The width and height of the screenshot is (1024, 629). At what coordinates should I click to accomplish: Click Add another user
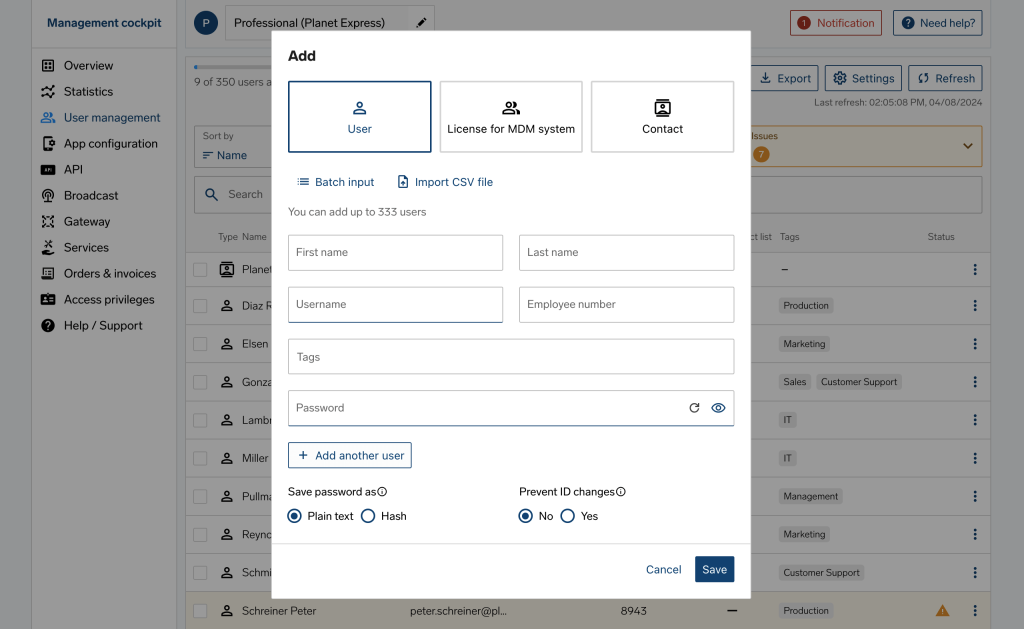(x=349, y=454)
